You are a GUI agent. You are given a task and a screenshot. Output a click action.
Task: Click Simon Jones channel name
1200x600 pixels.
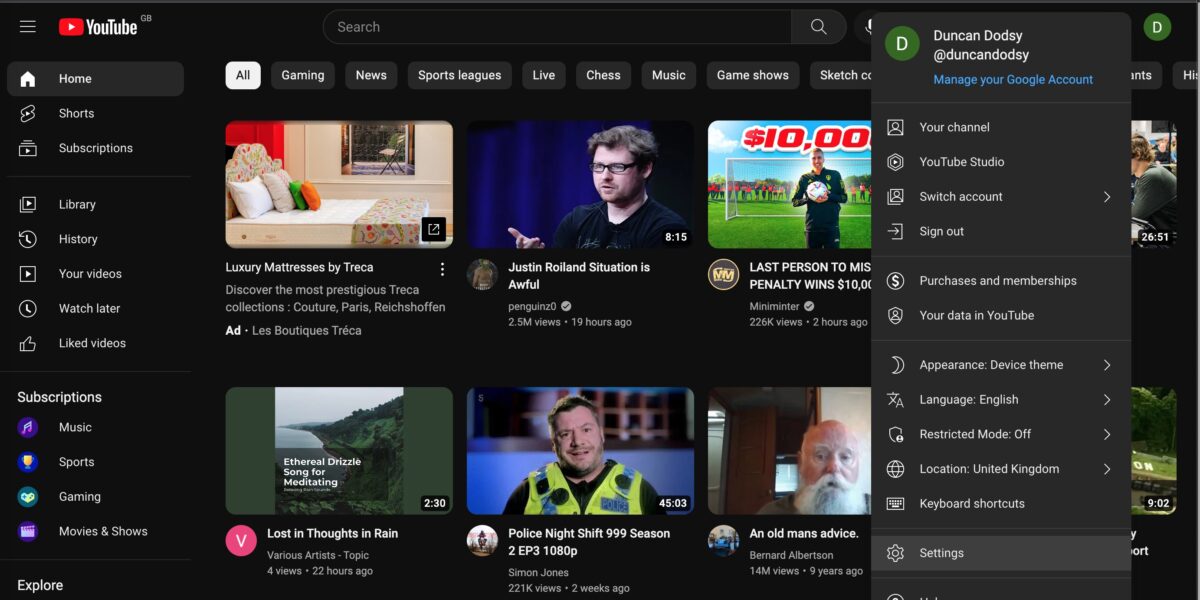tap(538, 573)
